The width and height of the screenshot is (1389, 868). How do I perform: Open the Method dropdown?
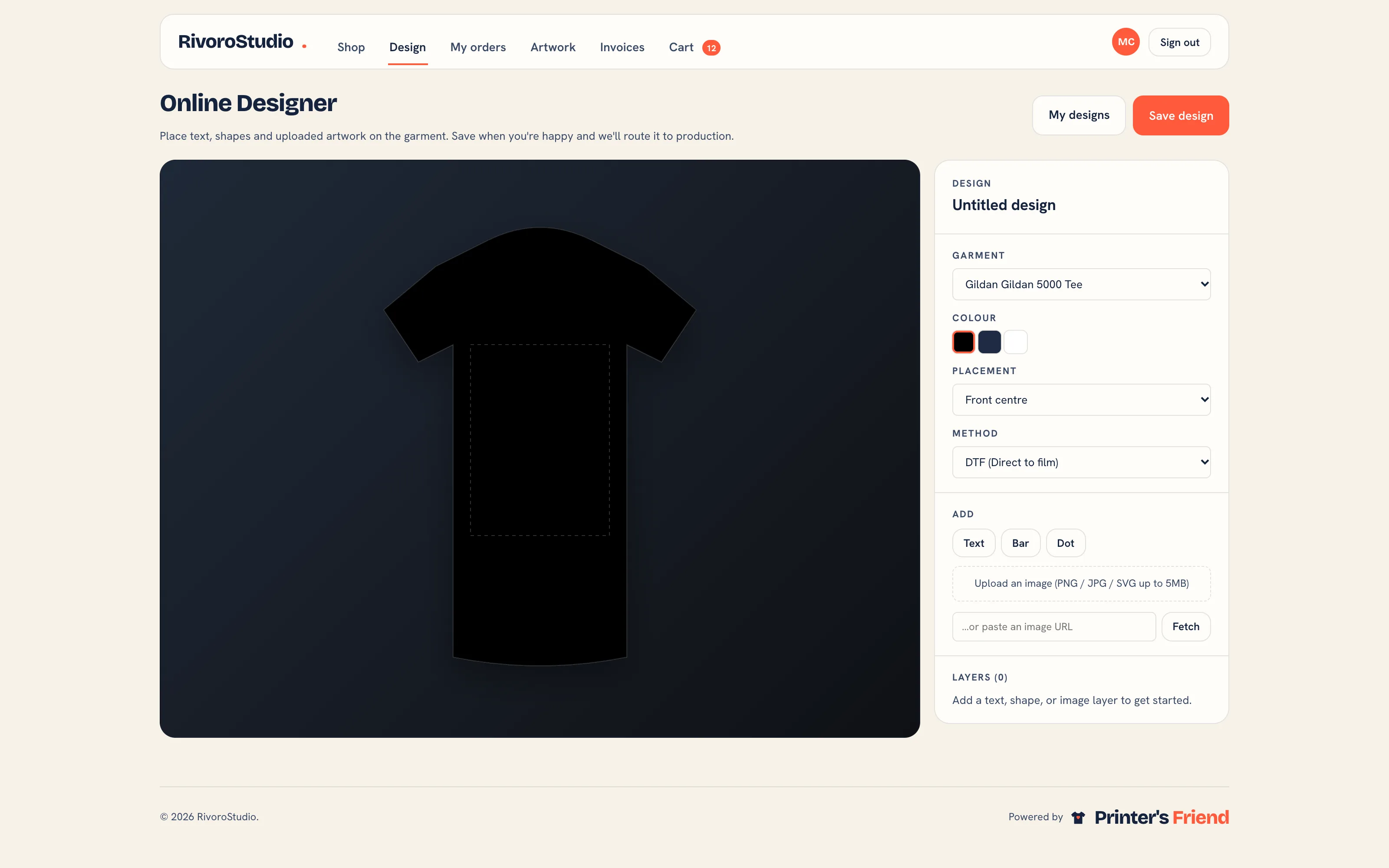coord(1081,462)
